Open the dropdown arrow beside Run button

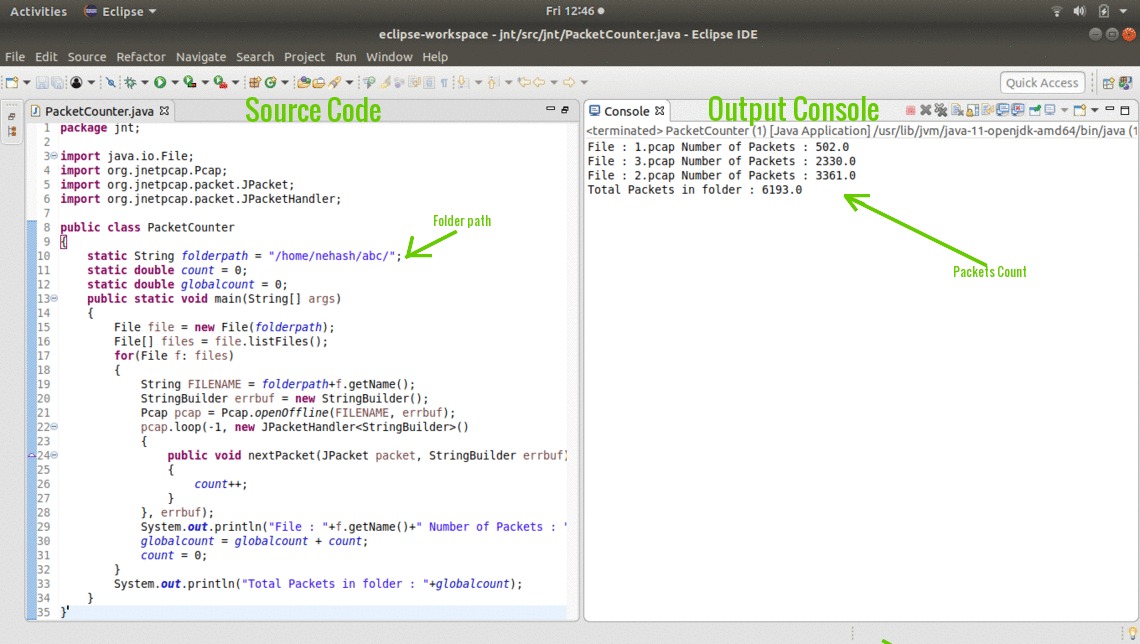(174, 83)
